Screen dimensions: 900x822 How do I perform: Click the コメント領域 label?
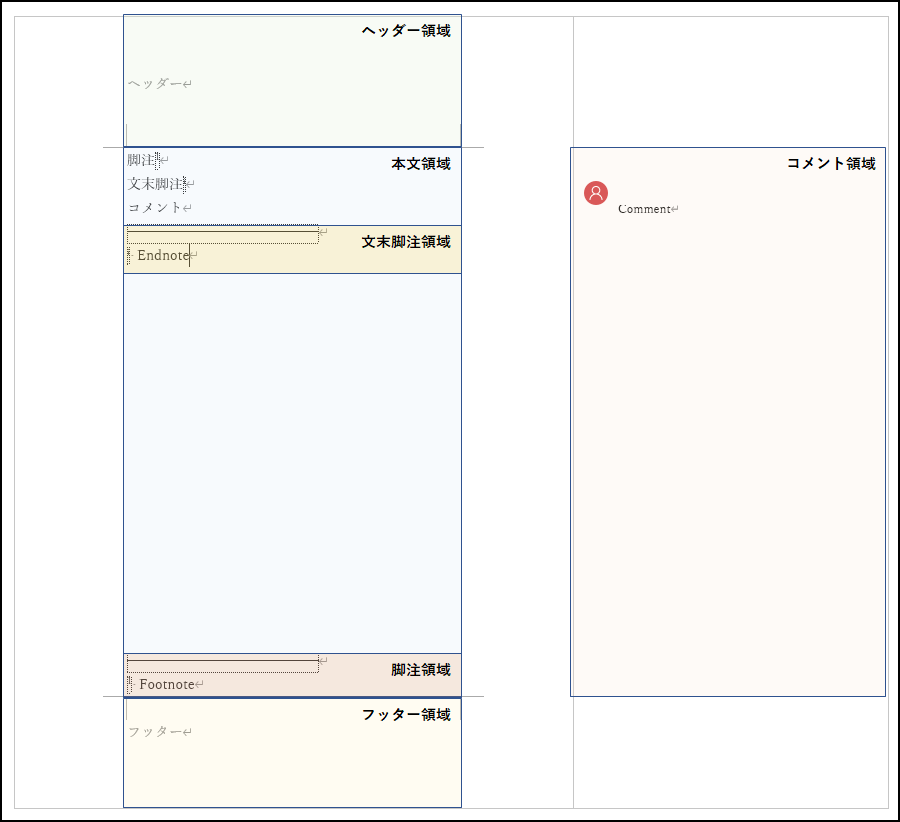click(x=830, y=164)
